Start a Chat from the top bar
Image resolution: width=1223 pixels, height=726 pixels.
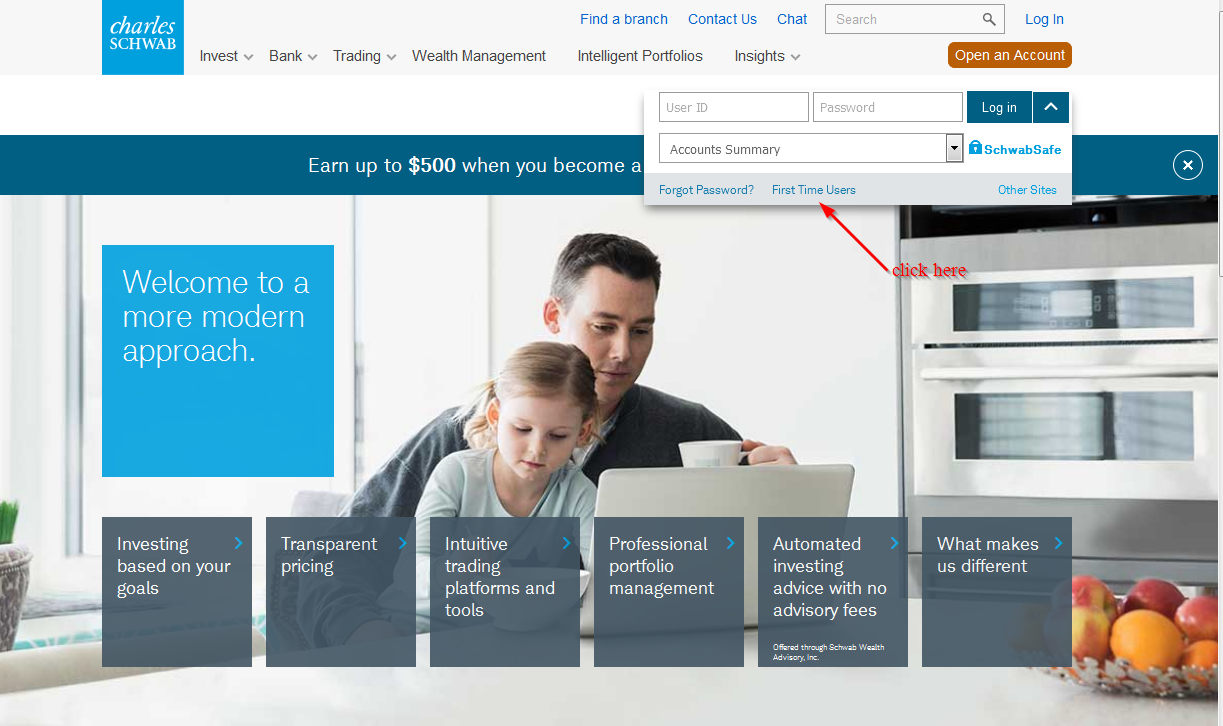tap(792, 19)
